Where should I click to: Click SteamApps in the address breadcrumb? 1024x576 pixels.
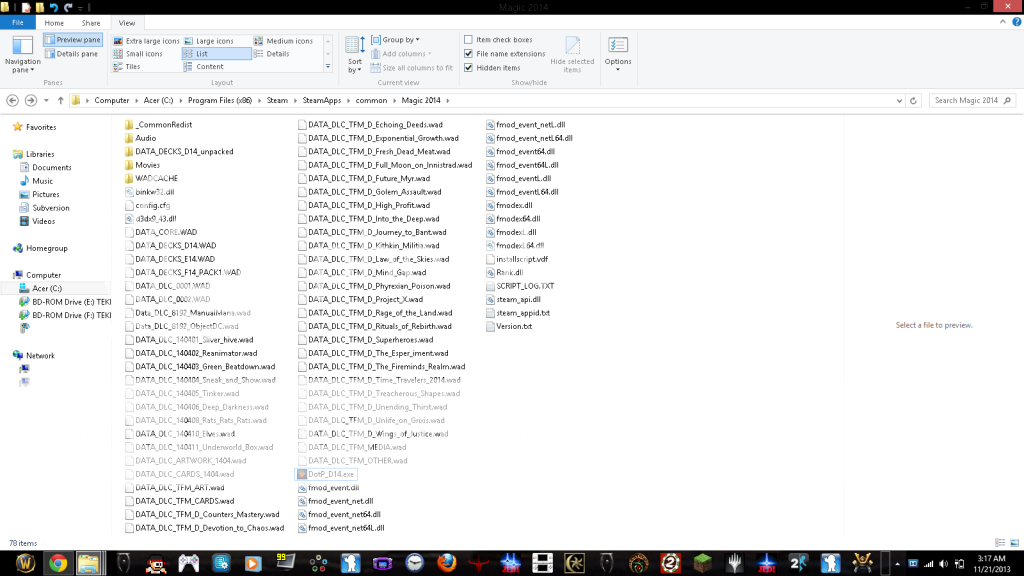click(321, 101)
